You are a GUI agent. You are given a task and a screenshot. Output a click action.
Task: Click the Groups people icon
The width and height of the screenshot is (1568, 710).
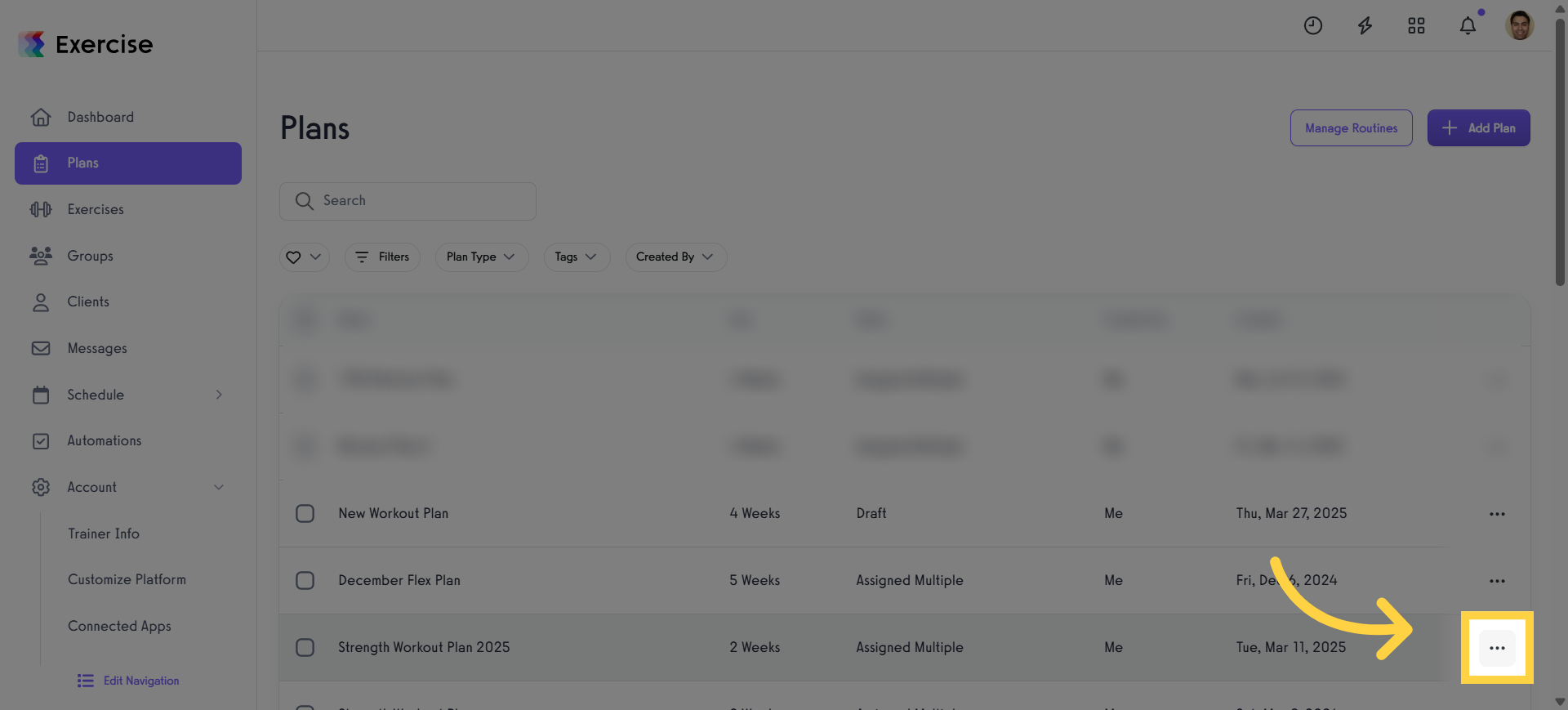point(41,256)
